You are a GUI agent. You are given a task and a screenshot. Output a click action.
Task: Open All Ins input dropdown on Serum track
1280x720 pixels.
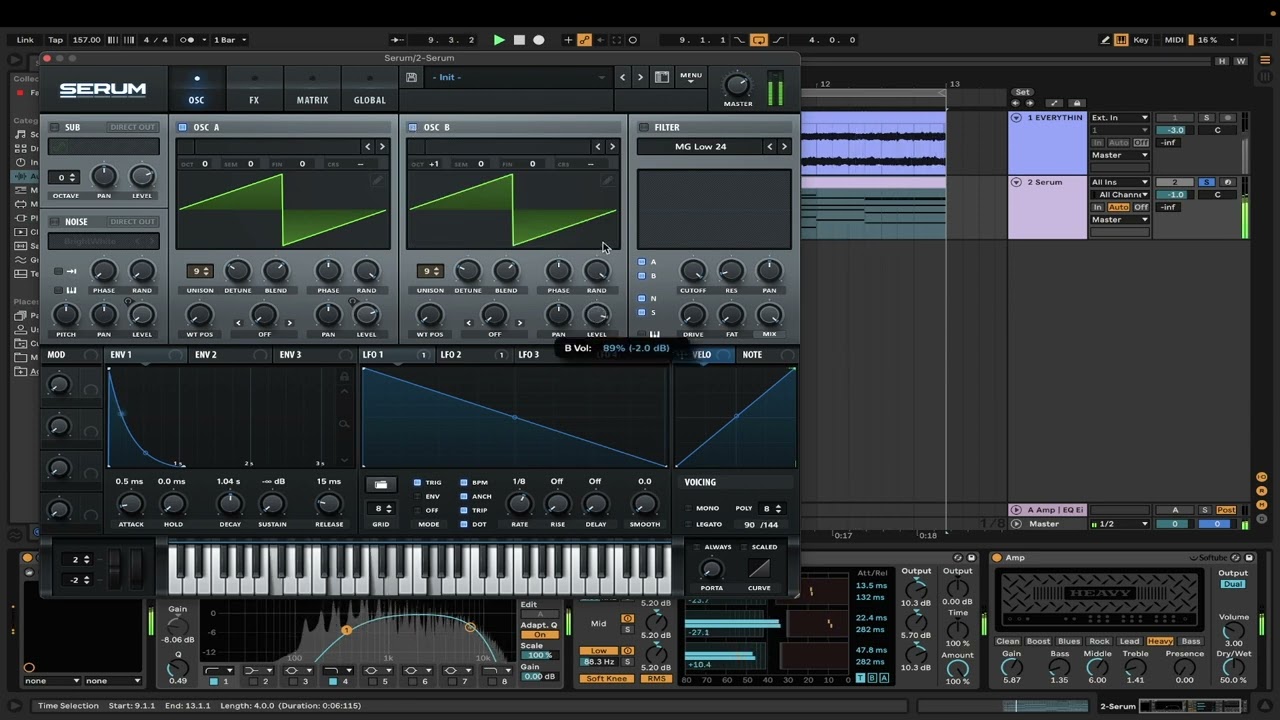pyautogui.click(x=1119, y=182)
